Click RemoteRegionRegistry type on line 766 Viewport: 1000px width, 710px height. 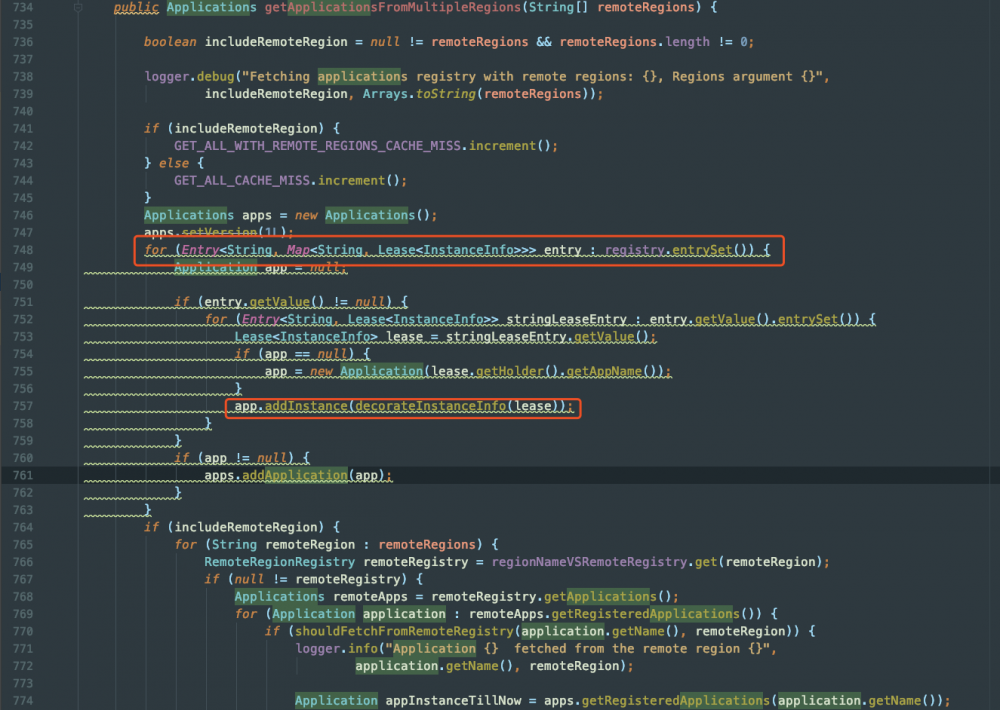pos(279,562)
